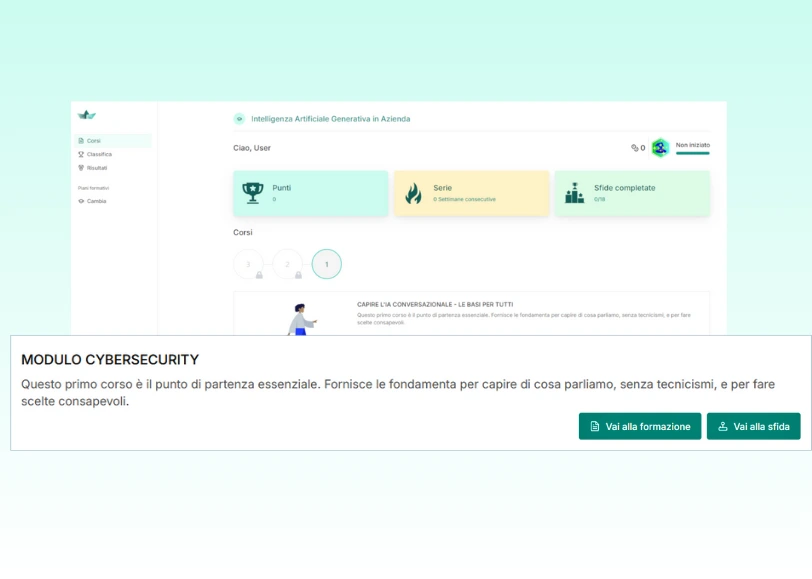Open Risultati from the sidebar
This screenshot has width=812, height=579.
[97, 168]
